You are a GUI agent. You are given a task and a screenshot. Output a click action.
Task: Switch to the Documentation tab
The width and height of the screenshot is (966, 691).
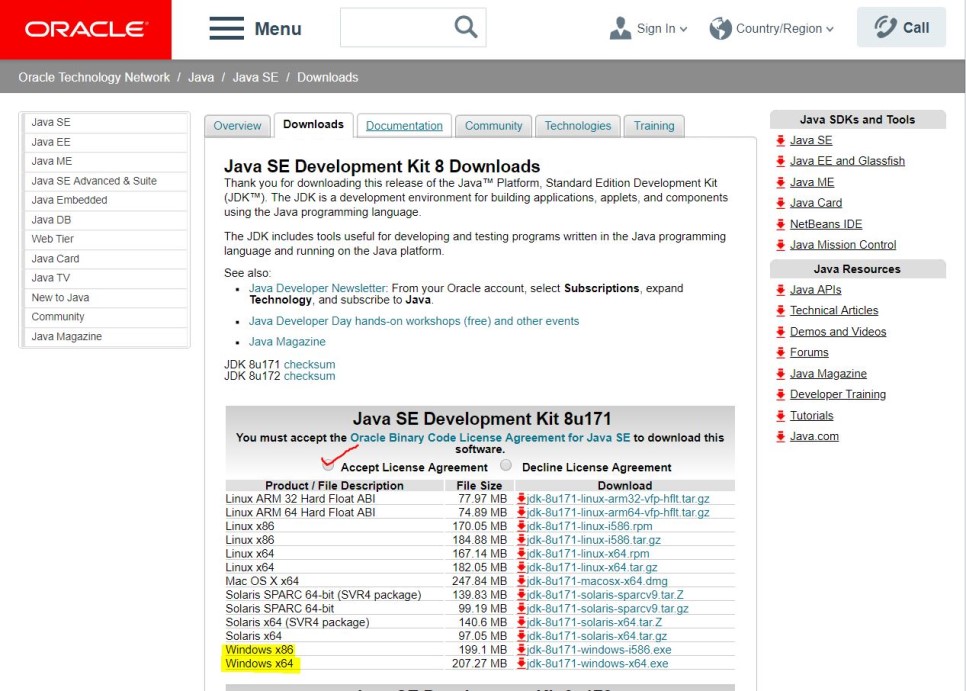[x=404, y=126]
